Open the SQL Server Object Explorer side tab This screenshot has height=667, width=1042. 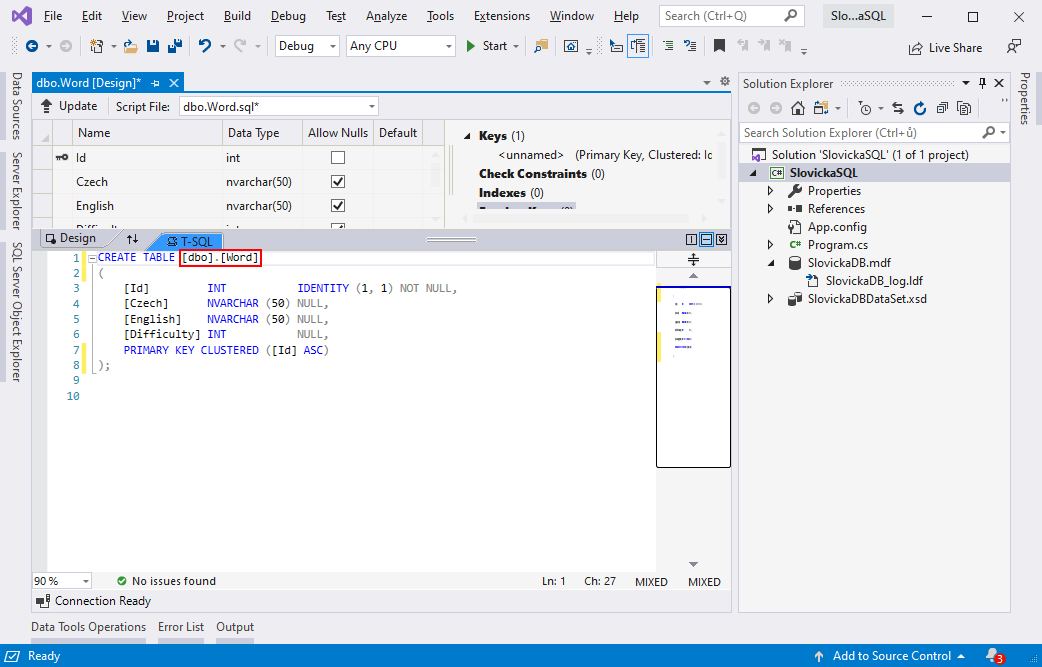[x=17, y=312]
